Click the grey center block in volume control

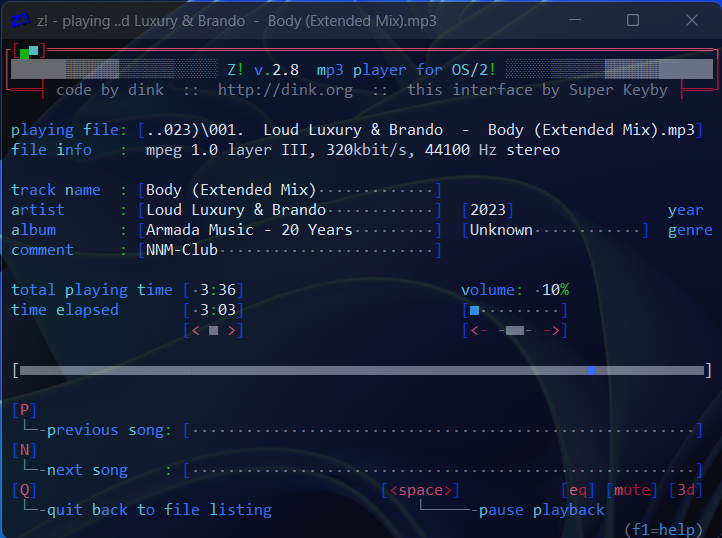[x=515, y=330]
